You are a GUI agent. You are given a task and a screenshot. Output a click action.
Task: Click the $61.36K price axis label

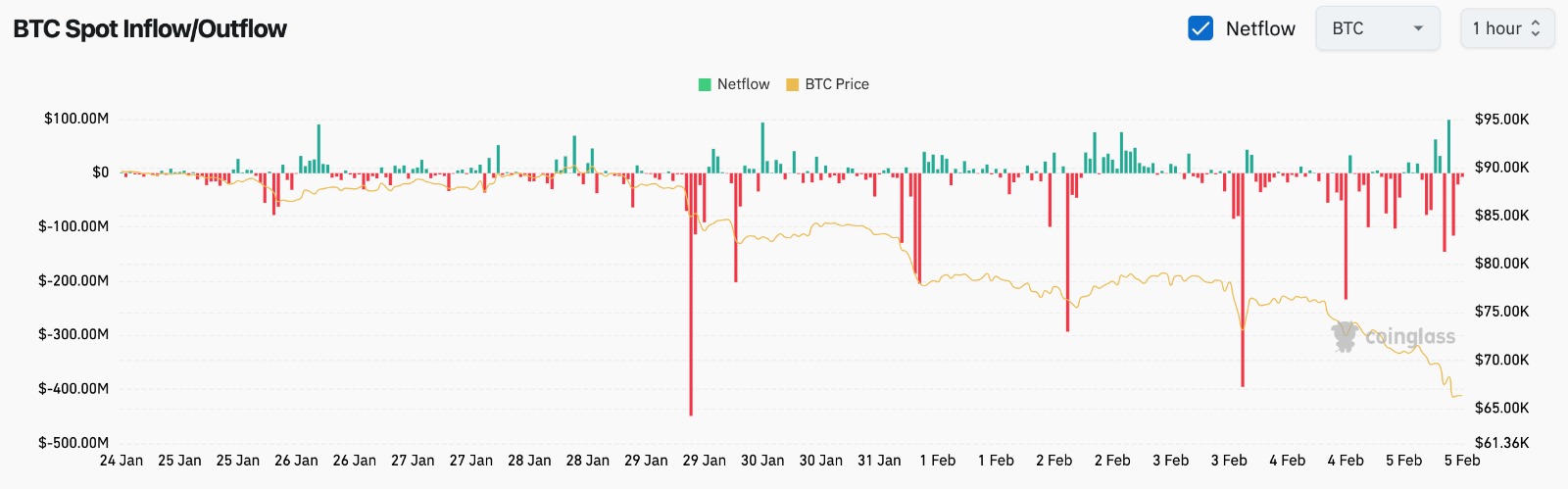click(x=1501, y=442)
